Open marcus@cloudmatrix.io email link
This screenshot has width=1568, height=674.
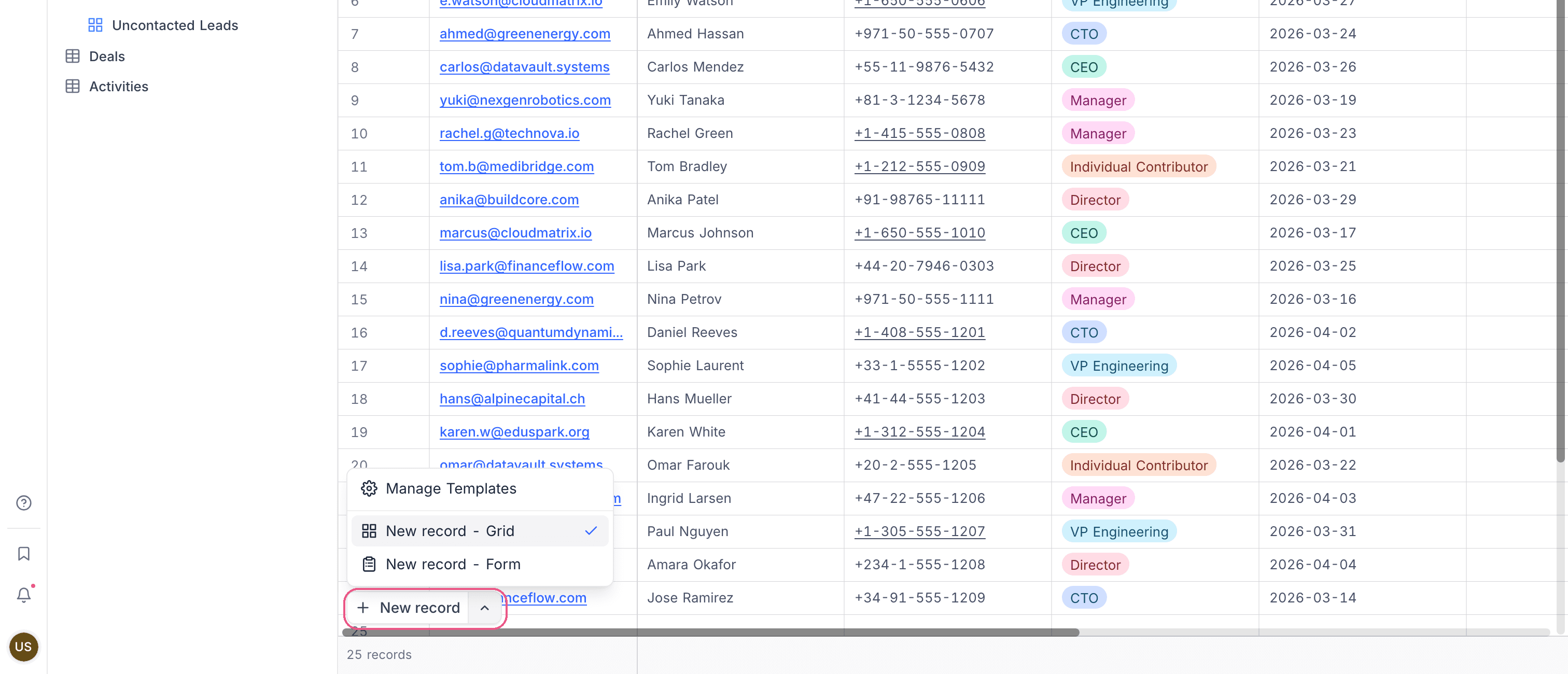point(515,233)
